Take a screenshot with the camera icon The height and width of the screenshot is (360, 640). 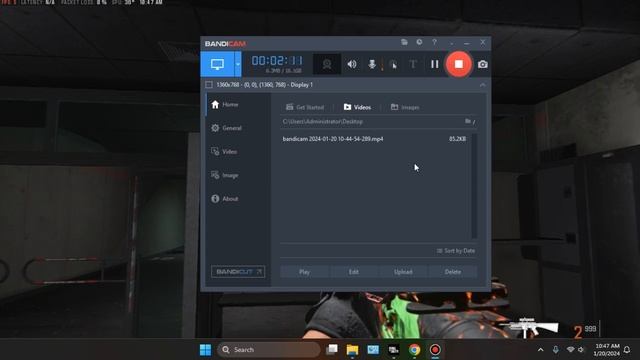(482, 64)
